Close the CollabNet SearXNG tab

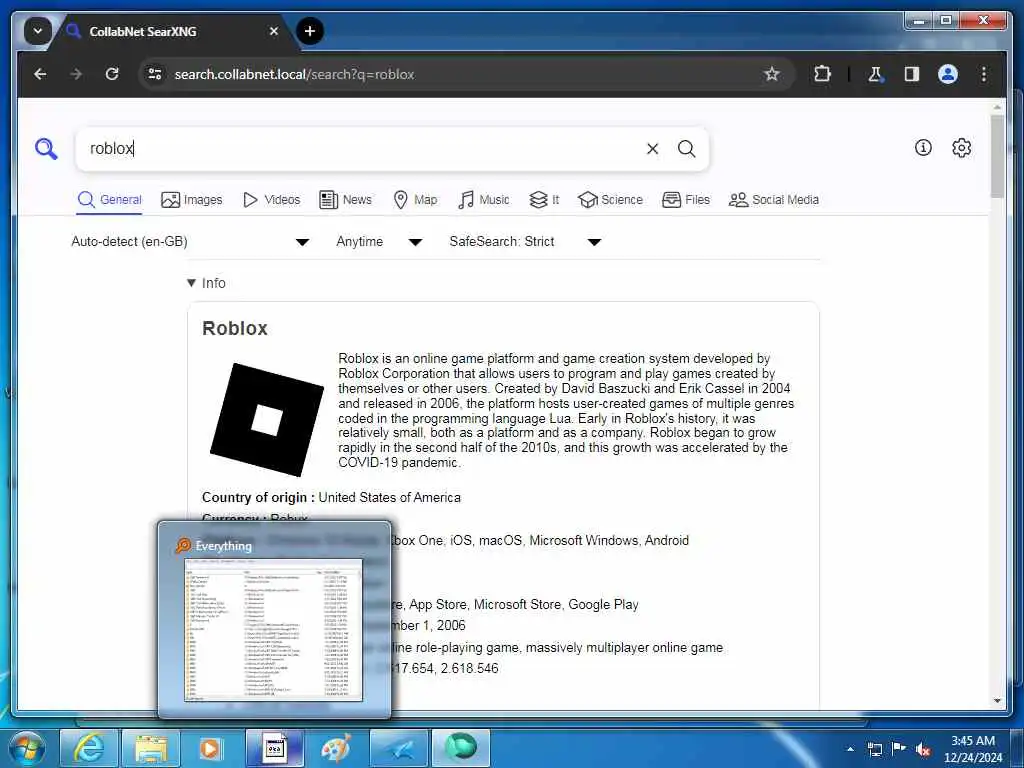(x=274, y=31)
